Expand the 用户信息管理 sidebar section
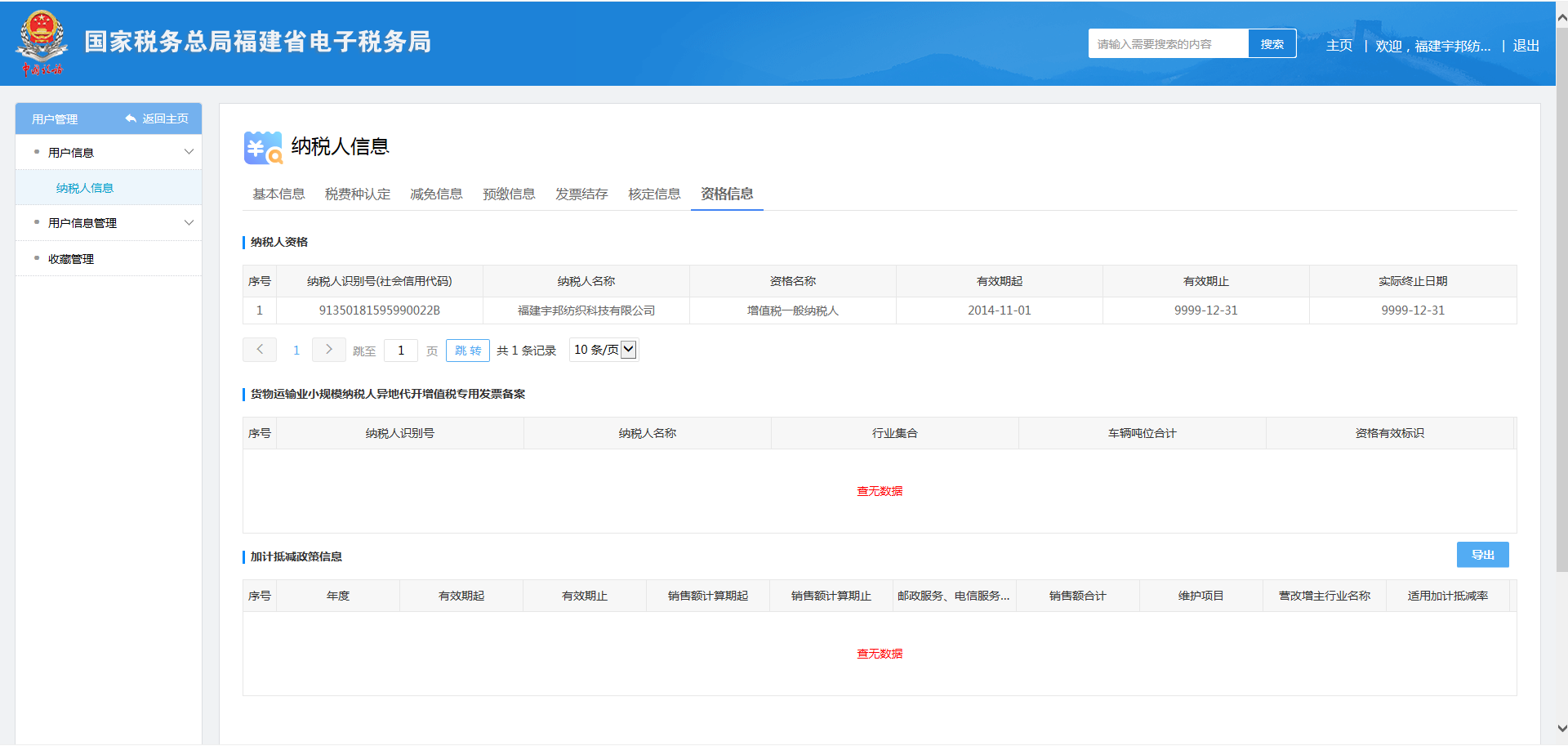Image resolution: width=1568 pixels, height=746 pixels. [x=189, y=223]
